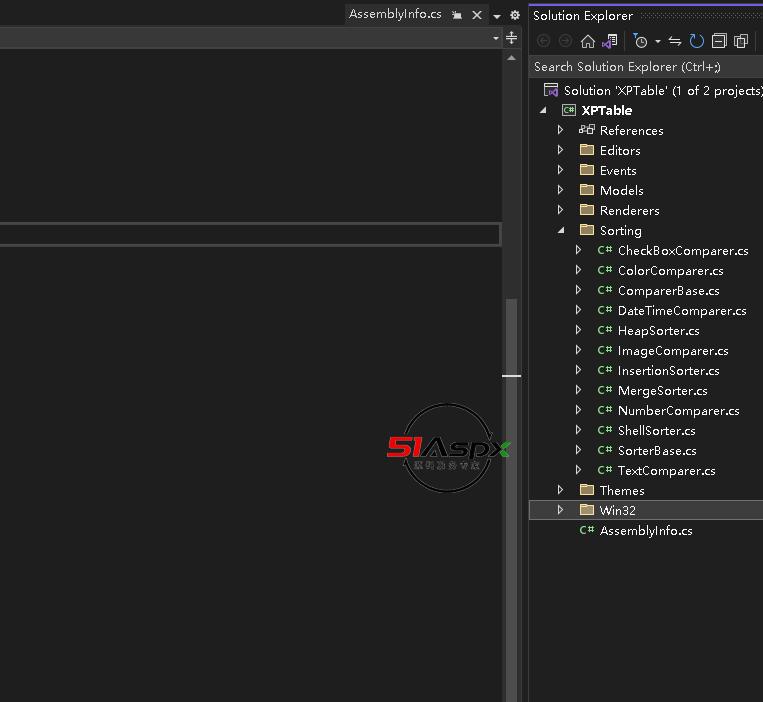Select HeapSorter.cs in the tree

coord(658,330)
